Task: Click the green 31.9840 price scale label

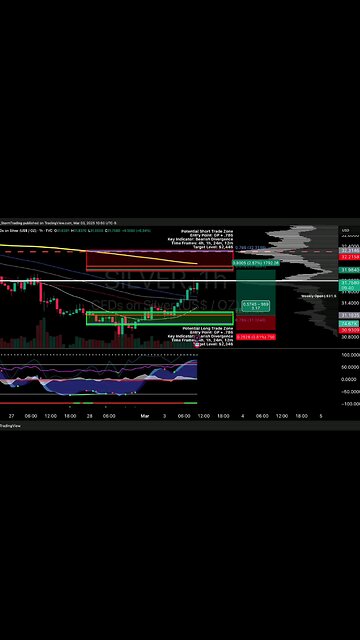Action: click(349, 270)
